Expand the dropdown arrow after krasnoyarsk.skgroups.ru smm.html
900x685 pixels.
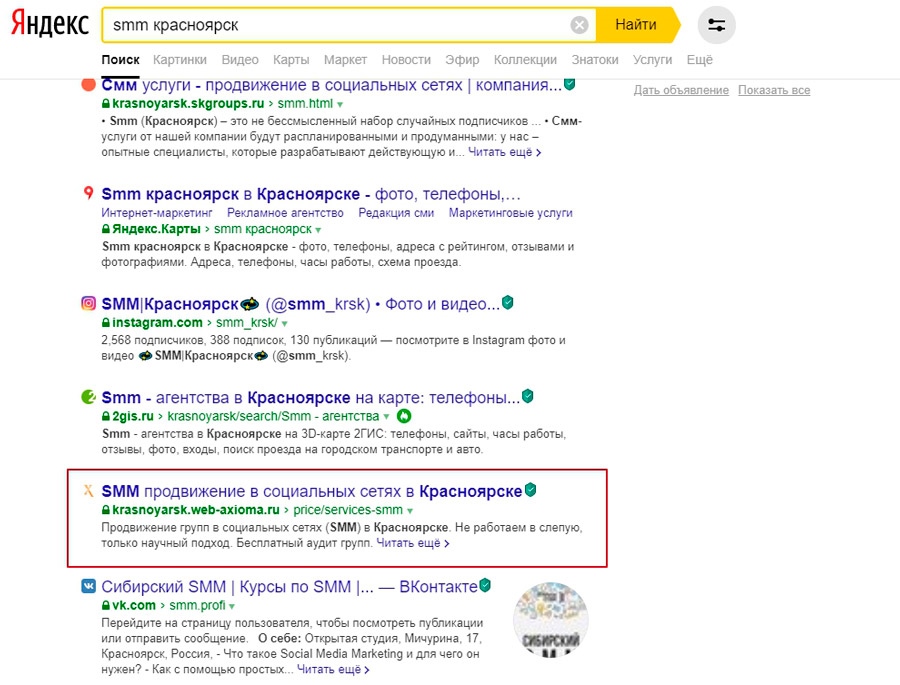[x=340, y=104]
